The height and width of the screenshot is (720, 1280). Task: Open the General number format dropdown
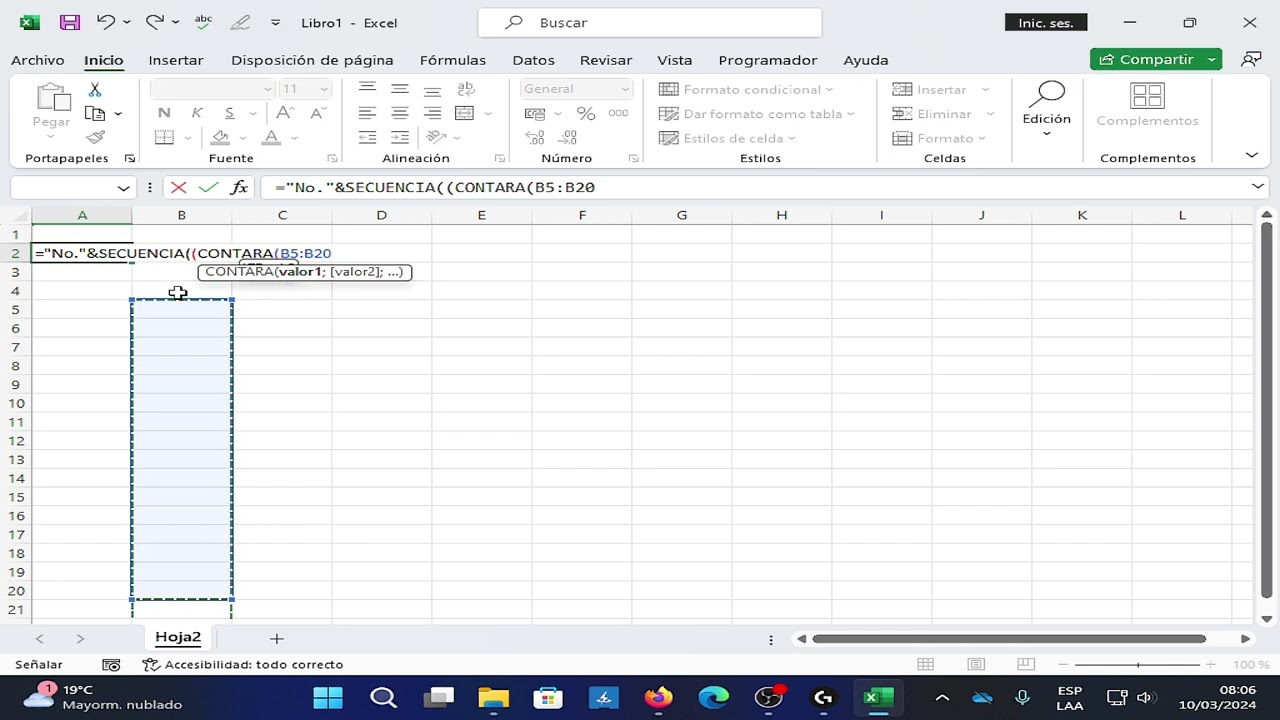point(625,89)
